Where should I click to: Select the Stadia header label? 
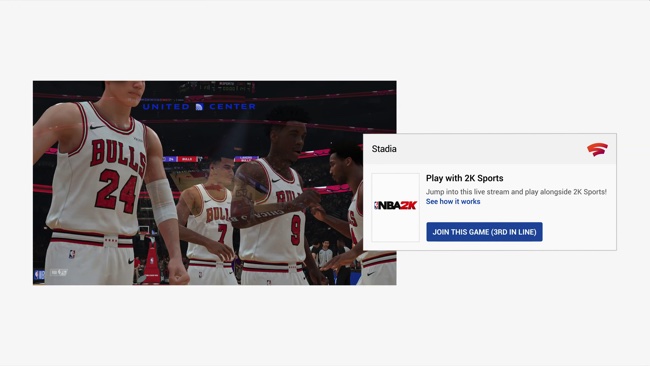click(x=384, y=149)
